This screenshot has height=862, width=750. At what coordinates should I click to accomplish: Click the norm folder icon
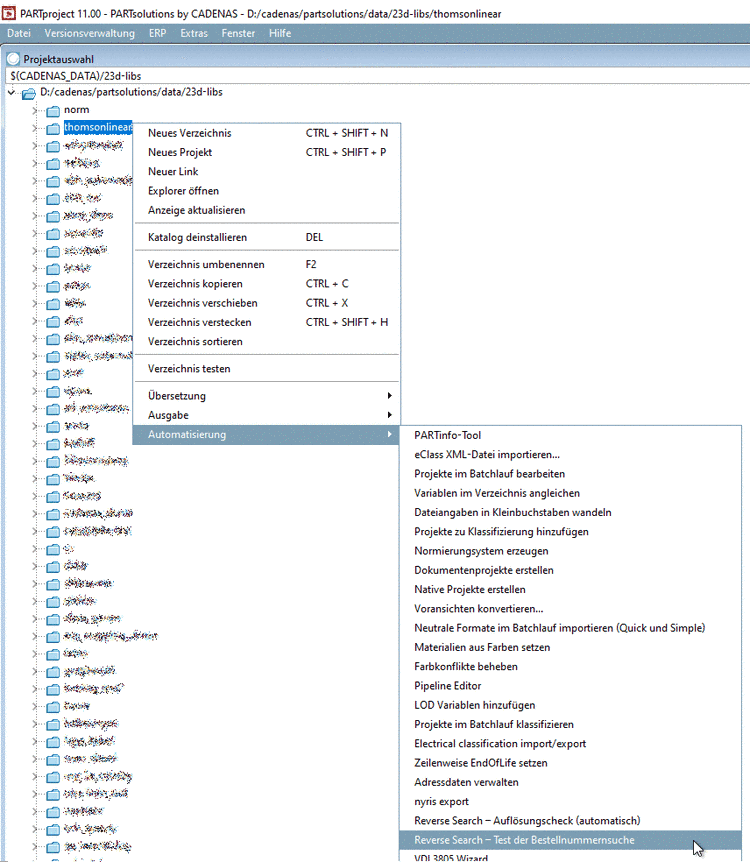coord(53,111)
